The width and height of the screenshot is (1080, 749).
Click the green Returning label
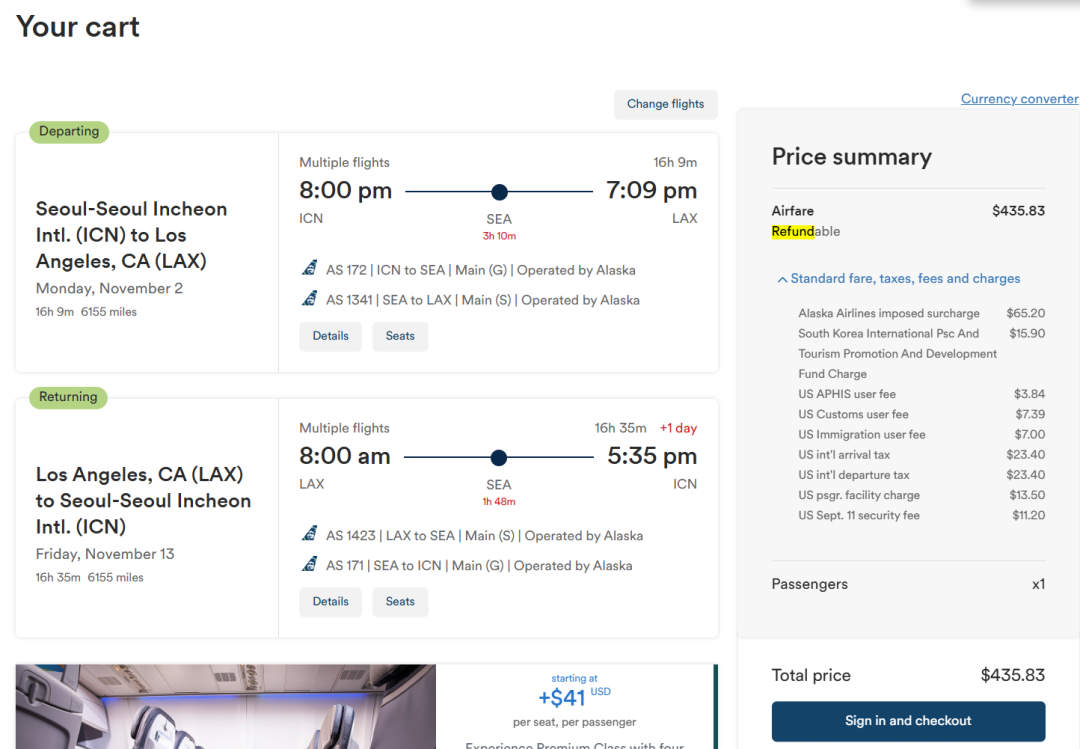(68, 398)
